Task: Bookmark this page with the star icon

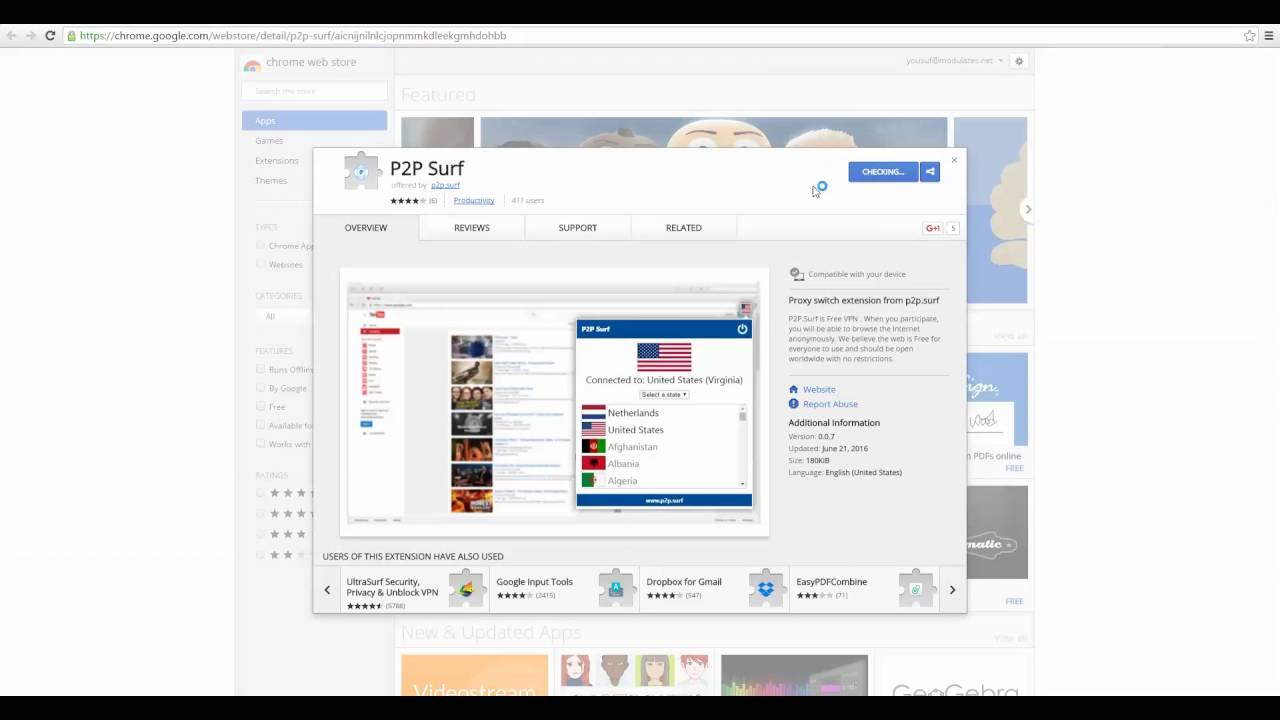Action: 1249,35
